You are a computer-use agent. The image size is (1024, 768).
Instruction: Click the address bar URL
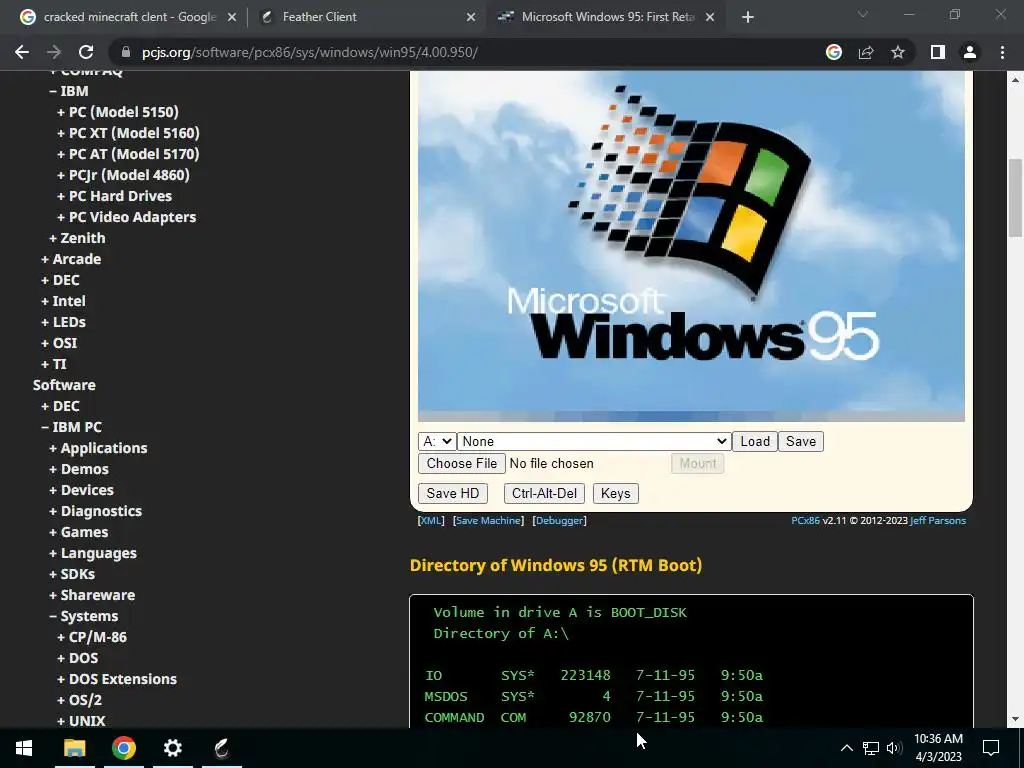tap(310, 52)
